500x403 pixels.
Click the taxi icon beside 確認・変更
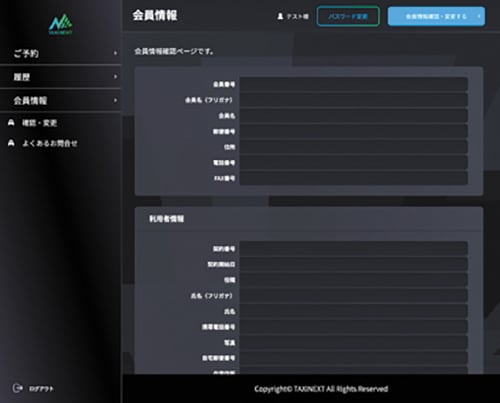[11, 123]
